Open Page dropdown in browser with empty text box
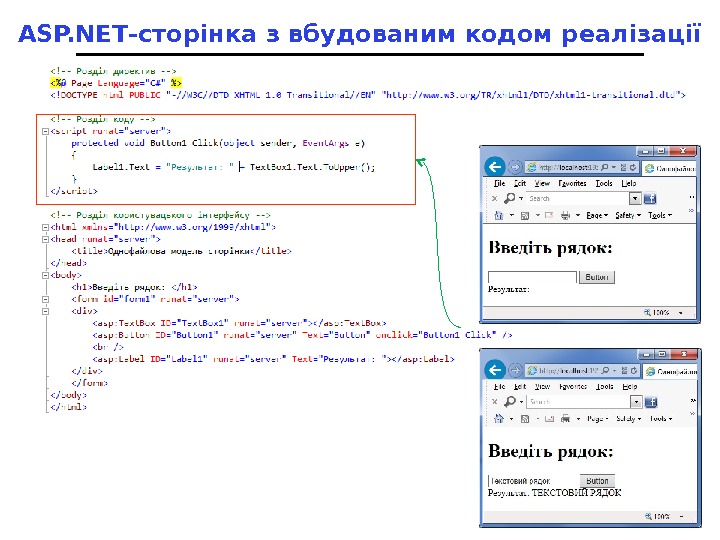The height and width of the screenshot is (540, 720). [597, 215]
